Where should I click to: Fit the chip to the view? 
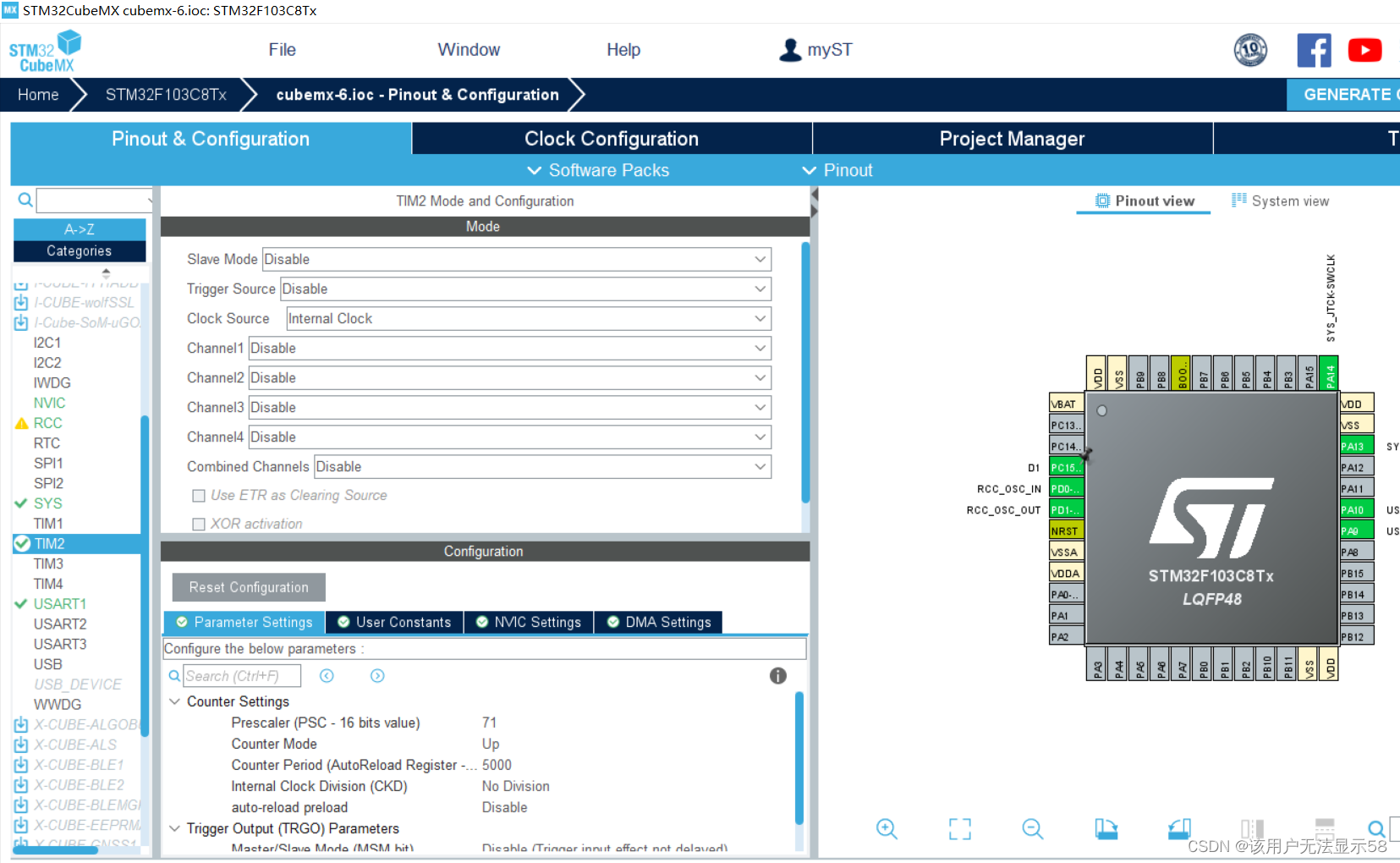click(959, 828)
